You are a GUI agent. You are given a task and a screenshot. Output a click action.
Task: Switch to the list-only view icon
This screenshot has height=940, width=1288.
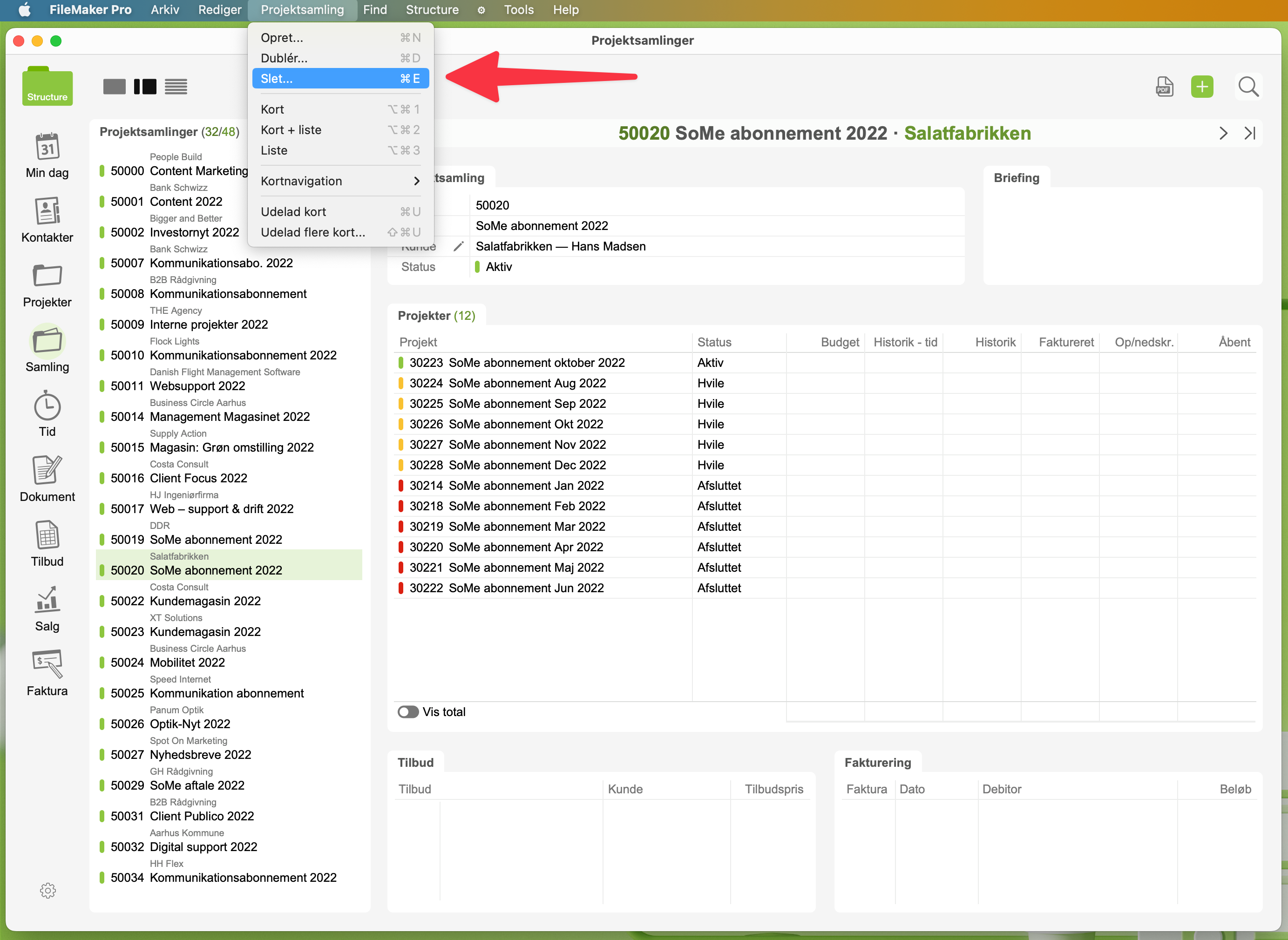click(176, 87)
